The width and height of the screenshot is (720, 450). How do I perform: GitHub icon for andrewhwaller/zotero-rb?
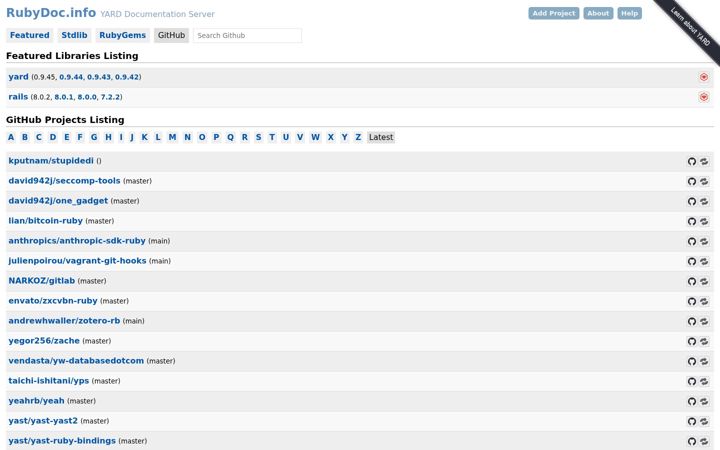692,321
